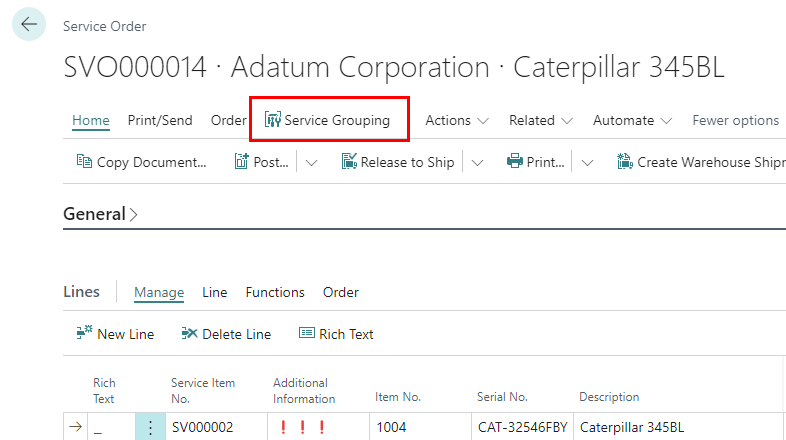The height and width of the screenshot is (440, 786).
Task: Click Delete Line
Action: pyautogui.click(x=226, y=334)
